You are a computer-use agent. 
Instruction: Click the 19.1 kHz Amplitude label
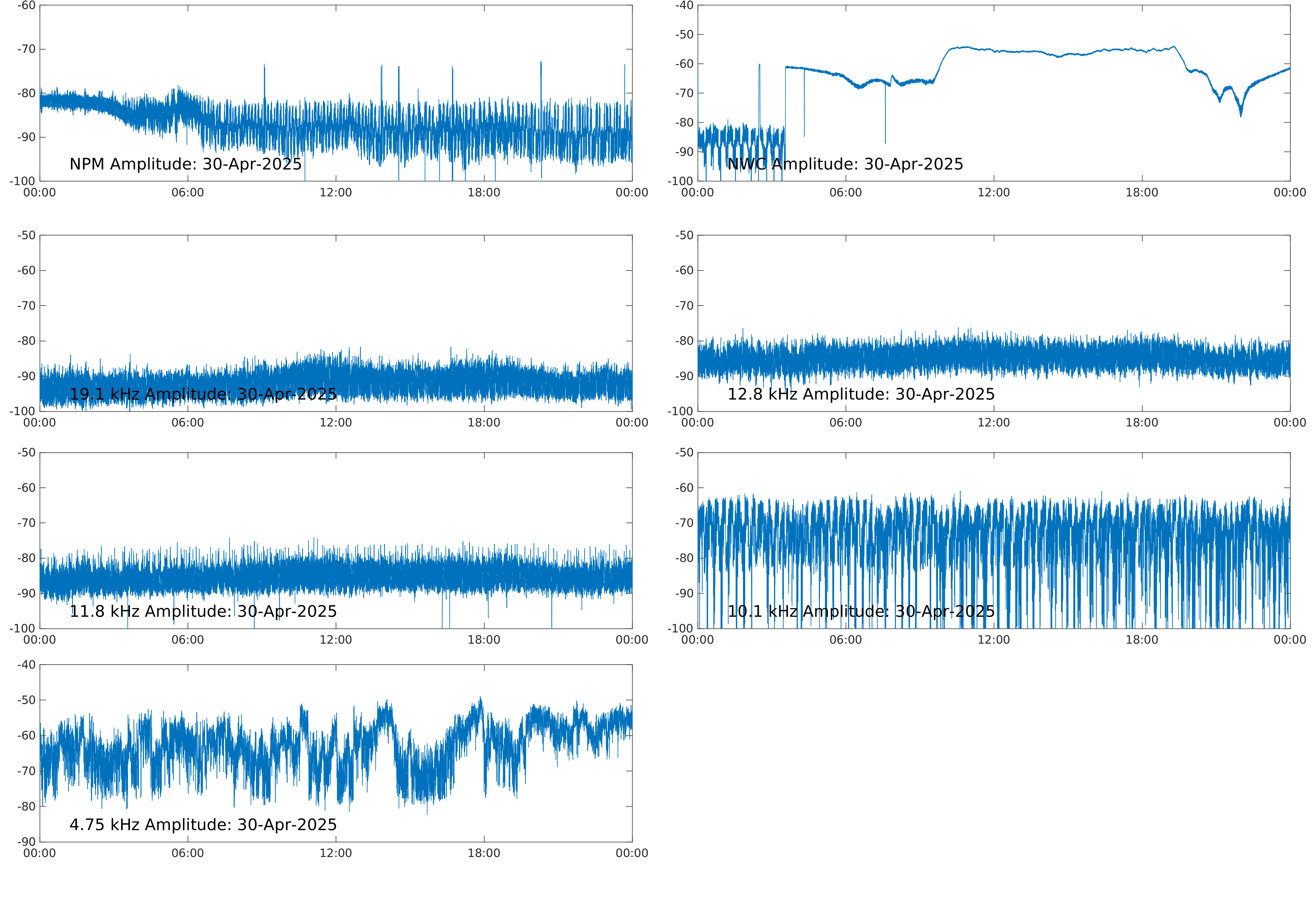point(203,394)
